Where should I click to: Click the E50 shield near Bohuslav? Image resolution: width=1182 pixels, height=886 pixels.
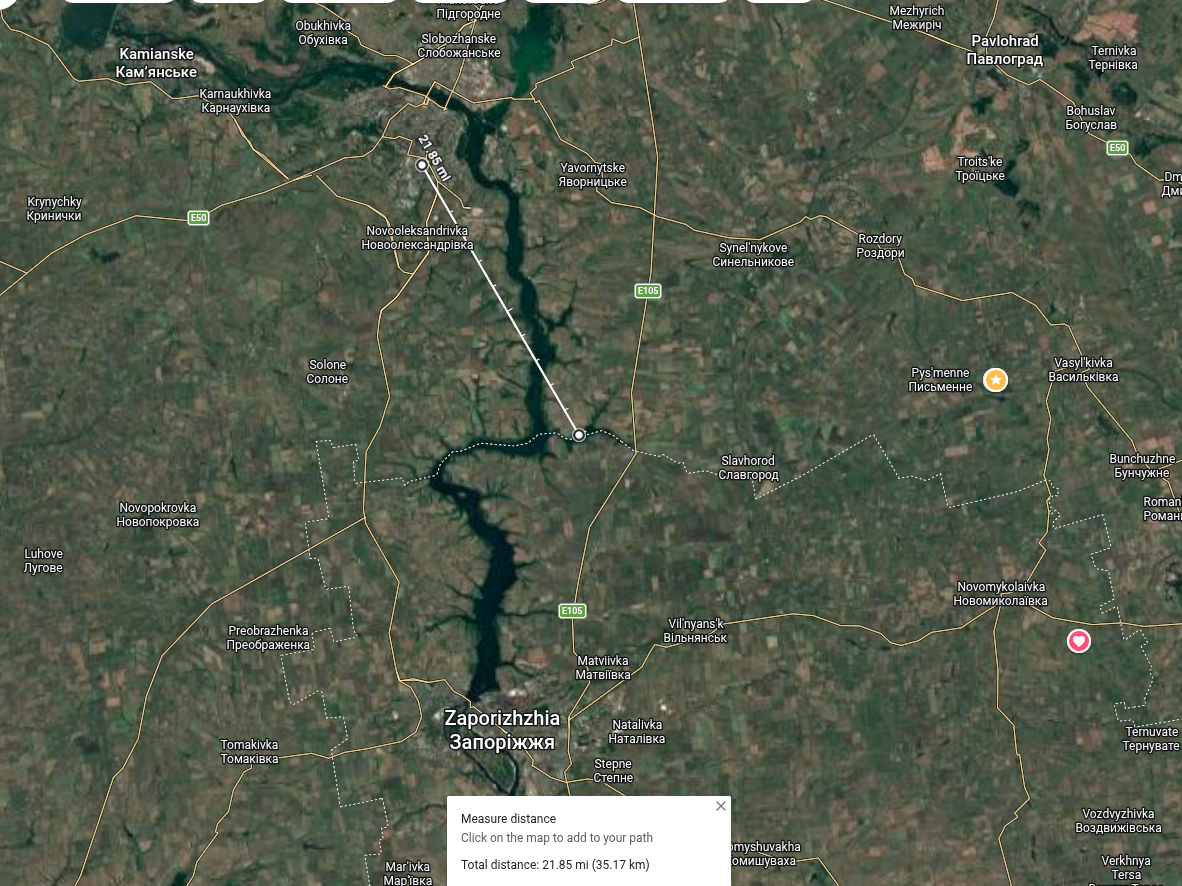pyautogui.click(x=1117, y=148)
